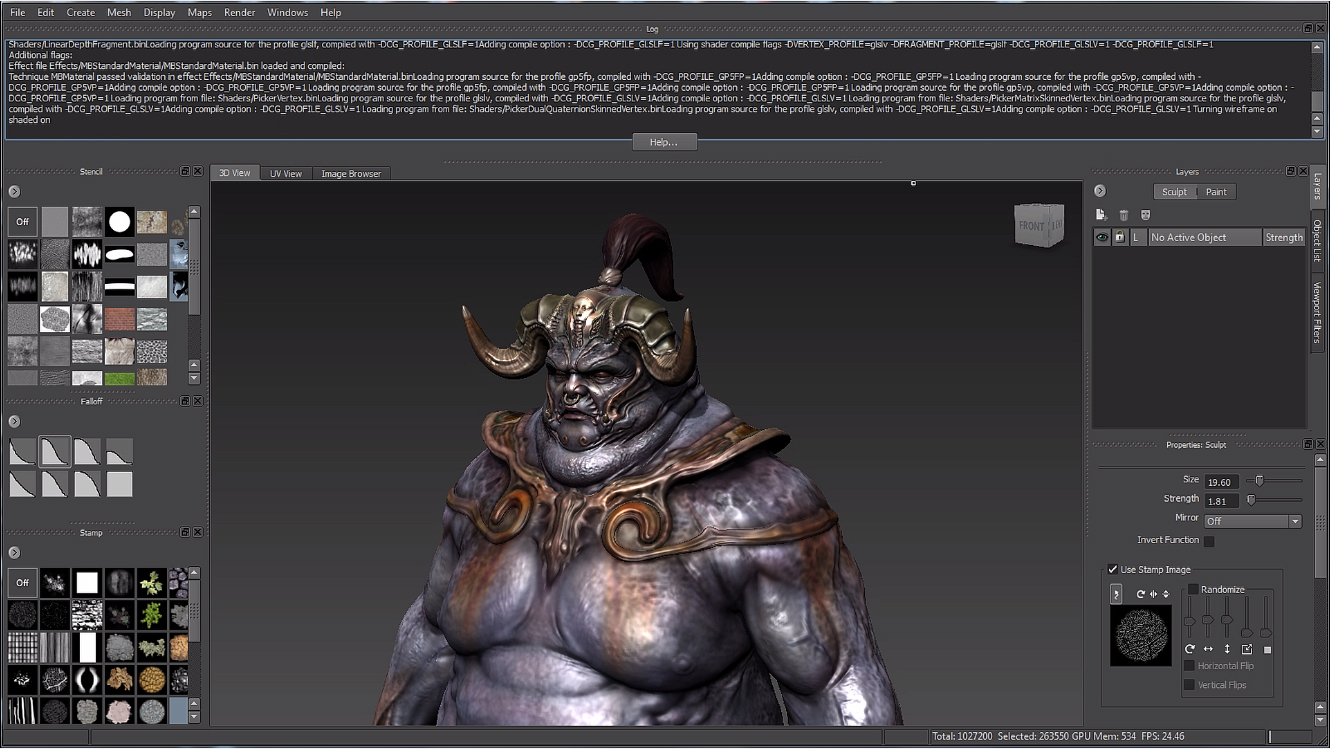Viewport: 1330px width, 749px height.
Task: Select the Off tile in the Stamp tray
Action: pos(22,583)
